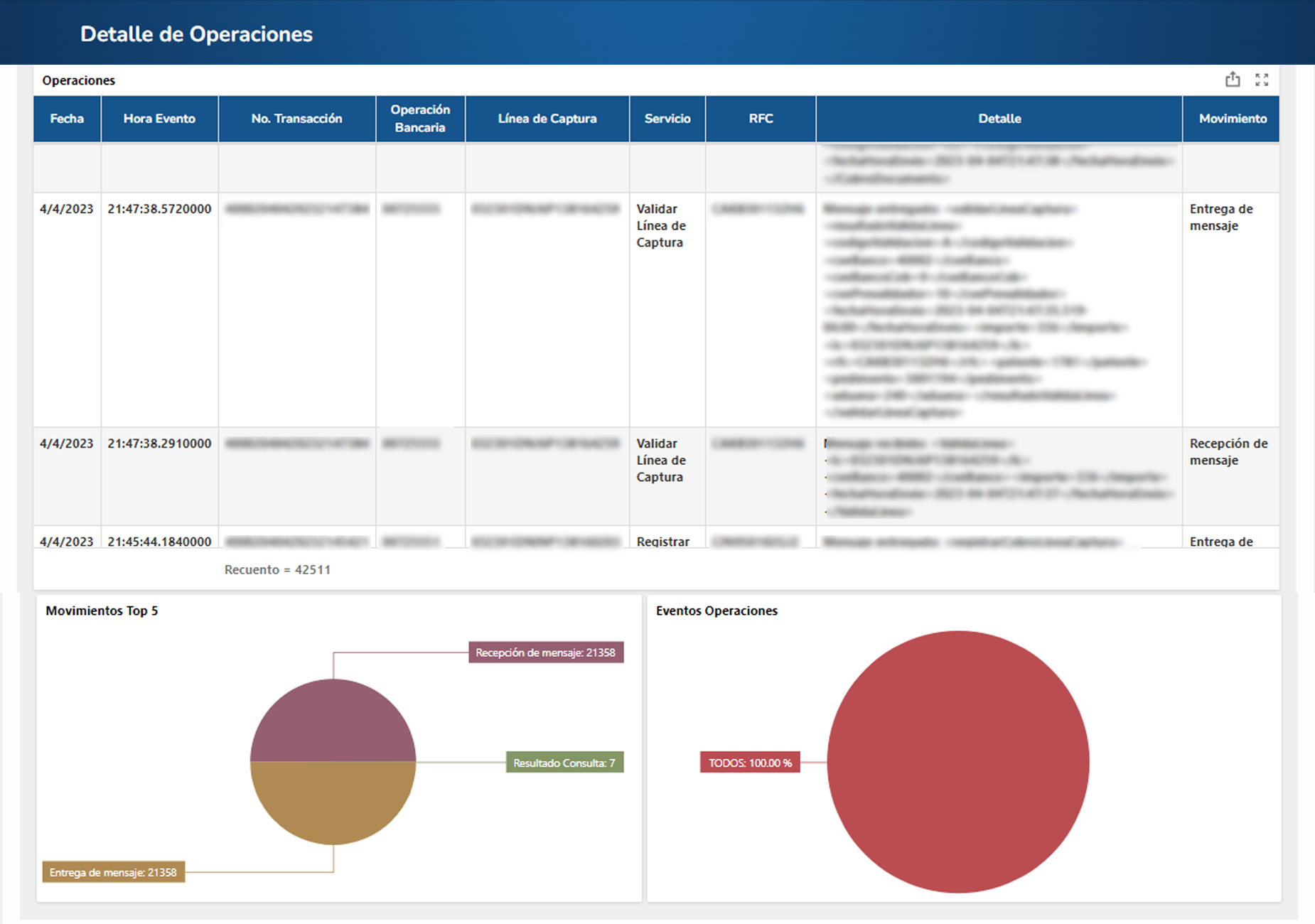Click the Resultado Consulta: 7 label
Image resolution: width=1315 pixels, height=924 pixels.
(564, 763)
